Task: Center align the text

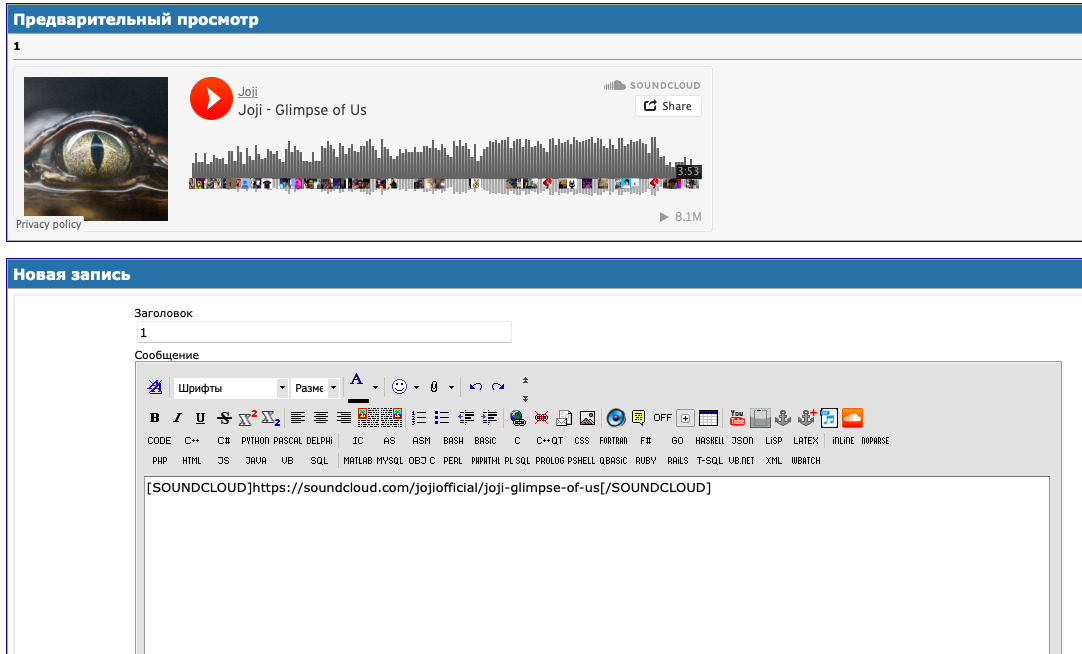Action: 321,417
